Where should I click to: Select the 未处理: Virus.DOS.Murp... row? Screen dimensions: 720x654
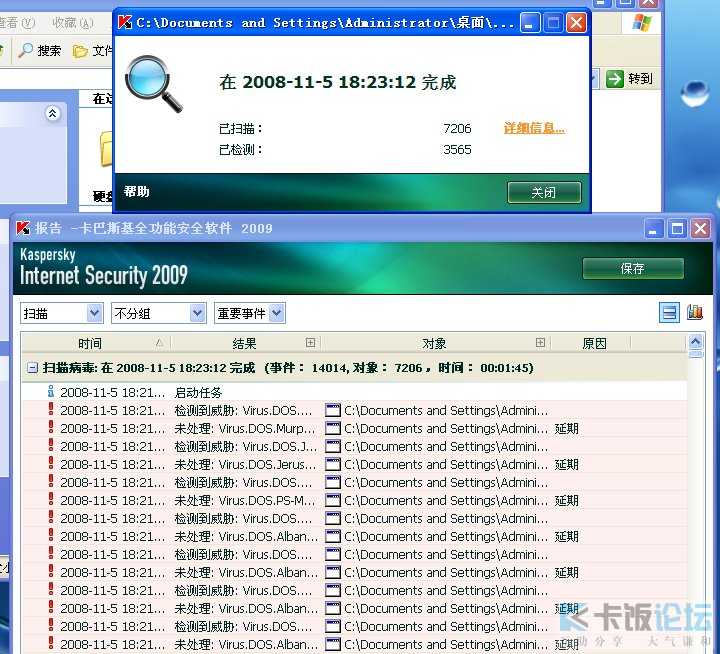point(354,428)
